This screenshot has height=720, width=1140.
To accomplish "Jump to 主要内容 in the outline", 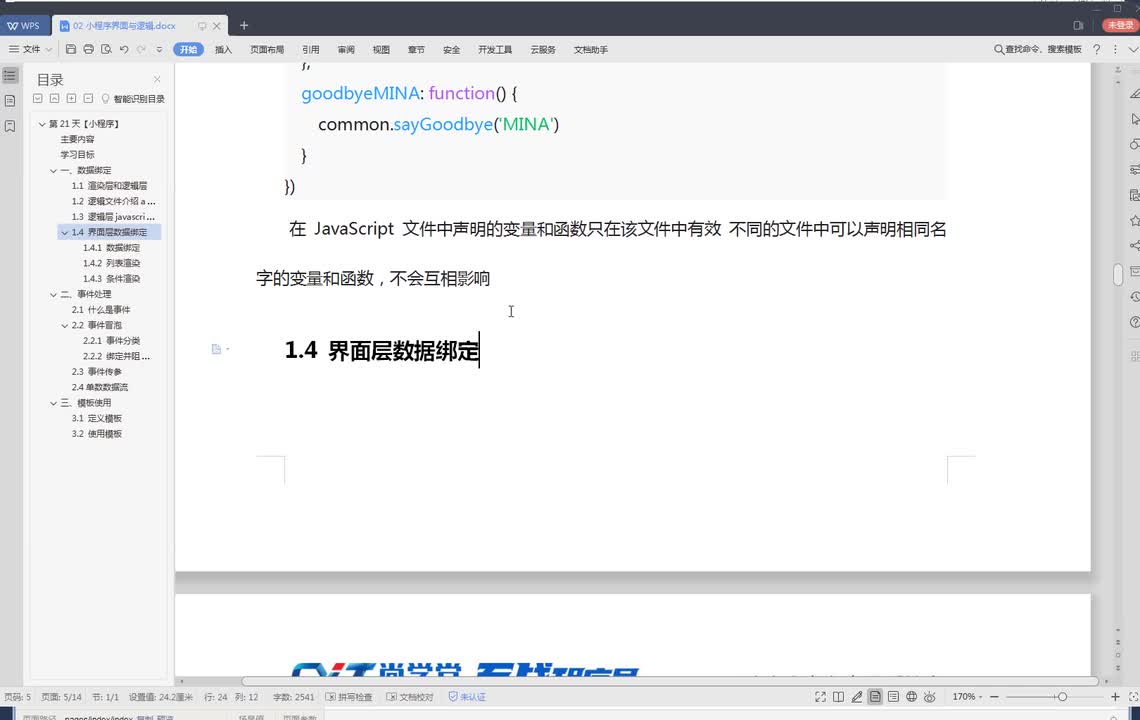I will point(77,139).
